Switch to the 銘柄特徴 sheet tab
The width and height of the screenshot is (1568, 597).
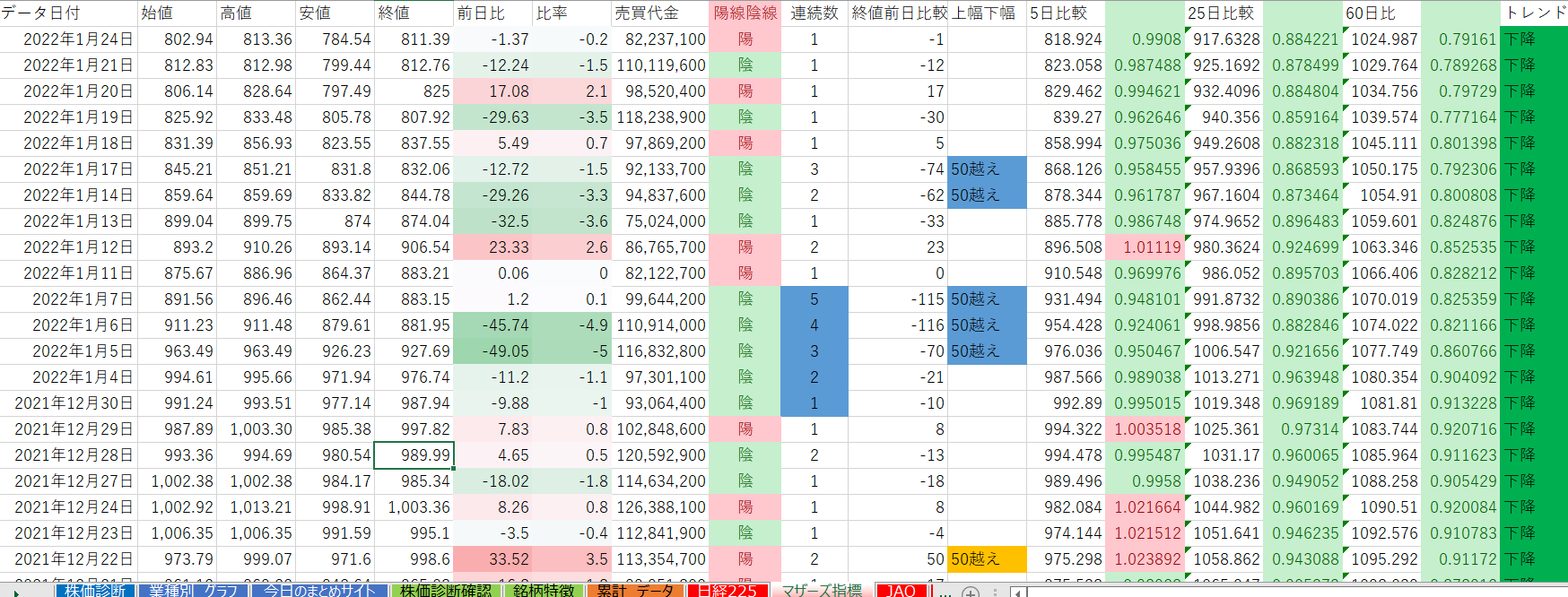[544, 590]
